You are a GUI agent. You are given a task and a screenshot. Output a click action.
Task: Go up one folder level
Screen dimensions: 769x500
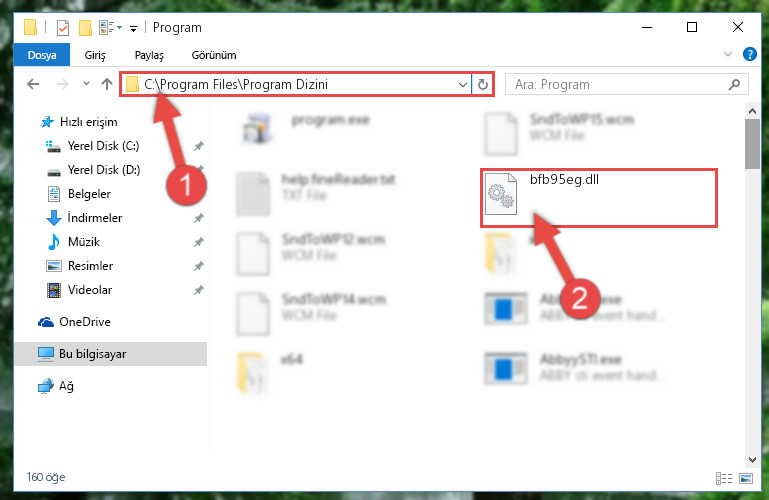click(x=106, y=84)
